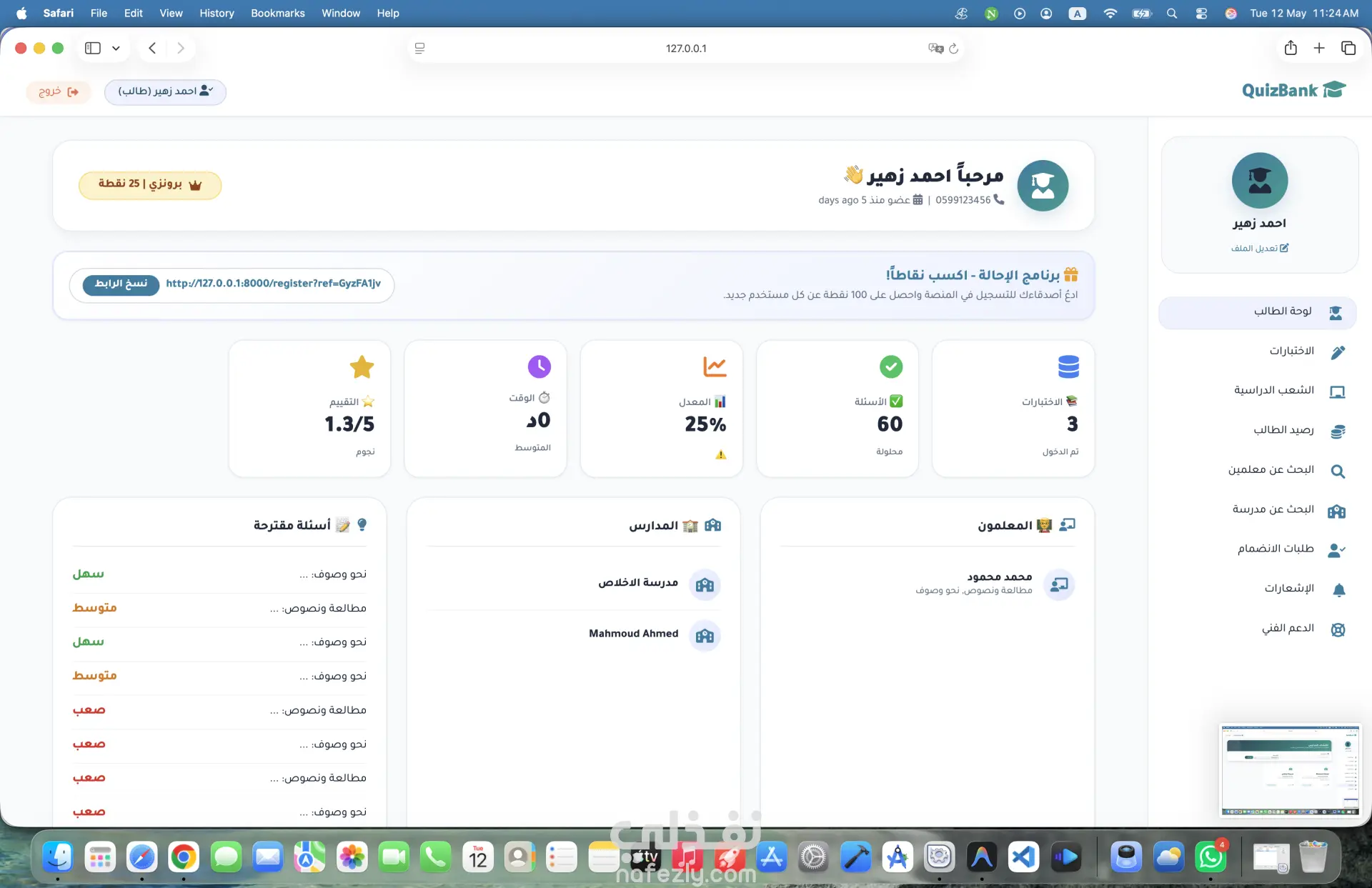Click the first صعب suggested question row
The width and height of the screenshot is (1372, 888).
219,710
